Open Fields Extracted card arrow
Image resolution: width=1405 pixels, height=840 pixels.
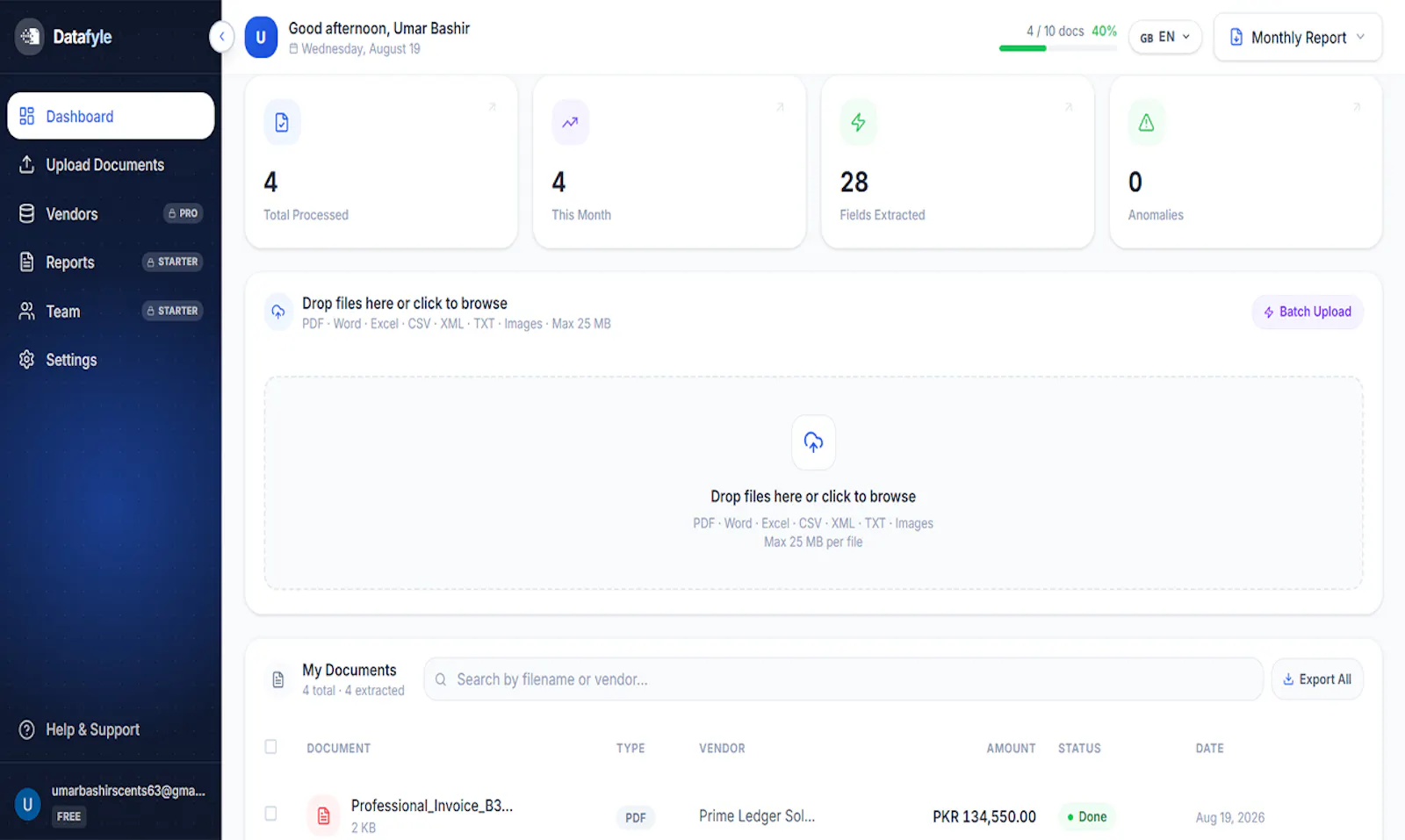point(1069,107)
